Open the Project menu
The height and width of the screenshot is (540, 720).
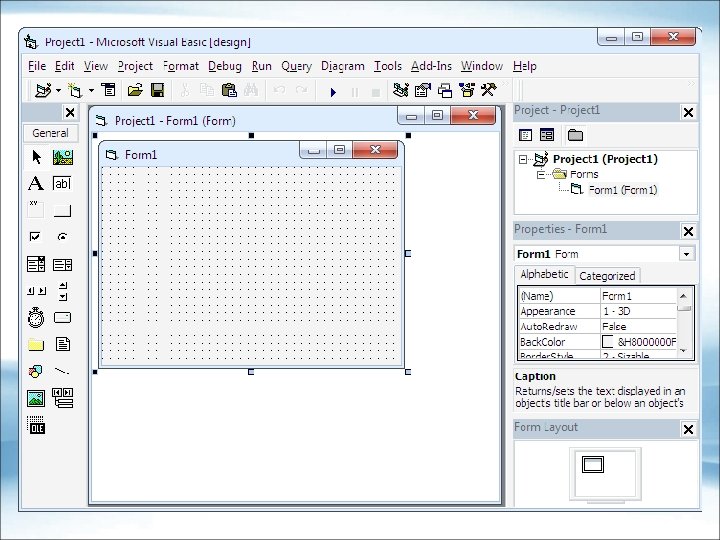(135, 66)
